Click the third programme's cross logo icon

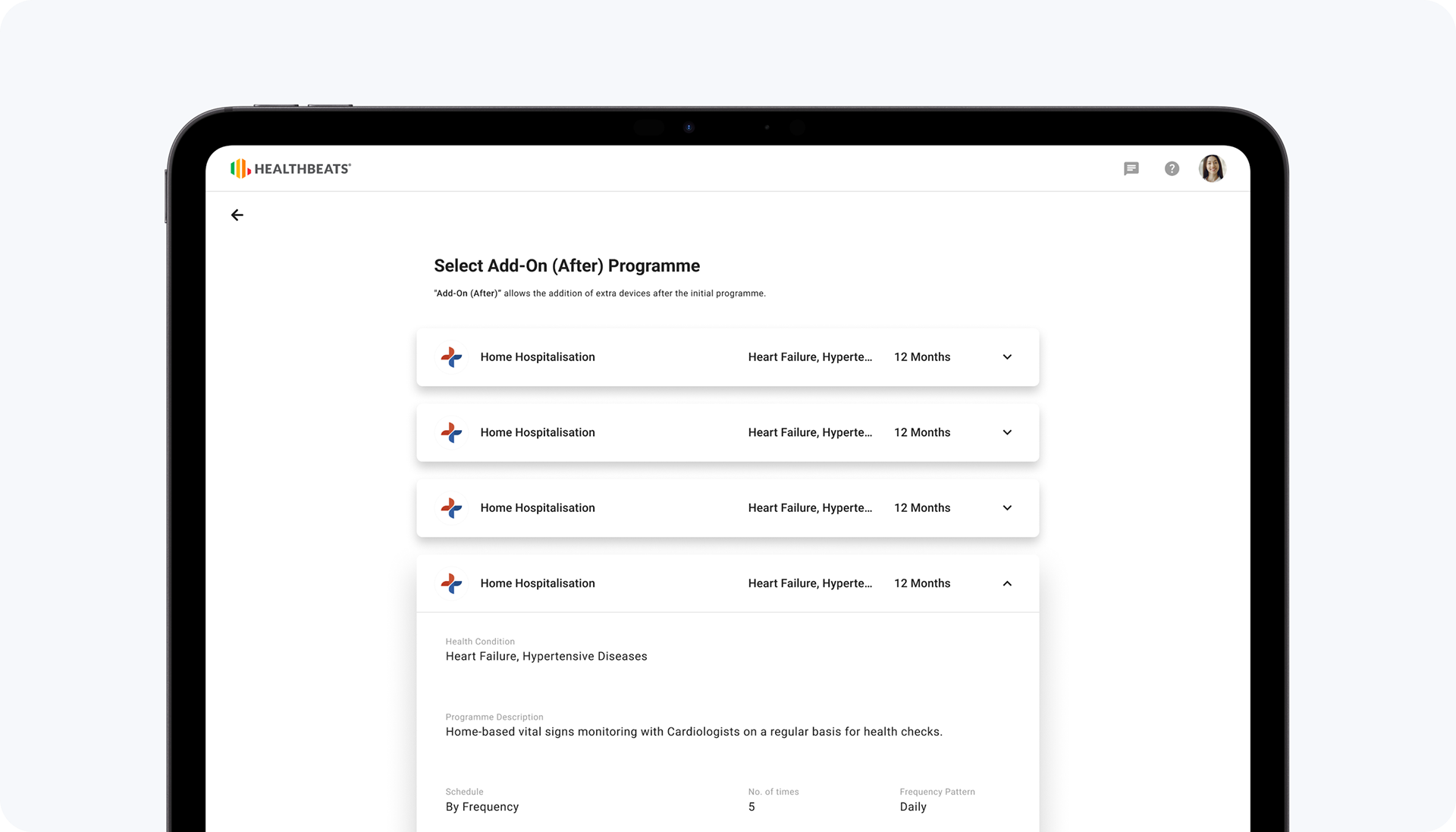[452, 508]
